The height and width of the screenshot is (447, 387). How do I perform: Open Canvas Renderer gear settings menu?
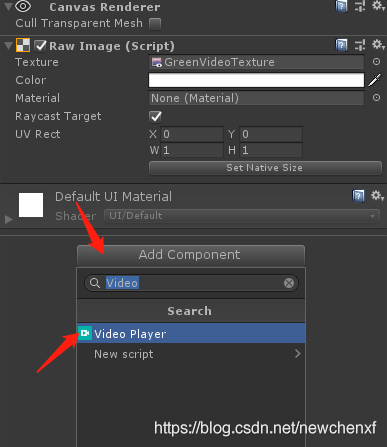tap(378, 6)
